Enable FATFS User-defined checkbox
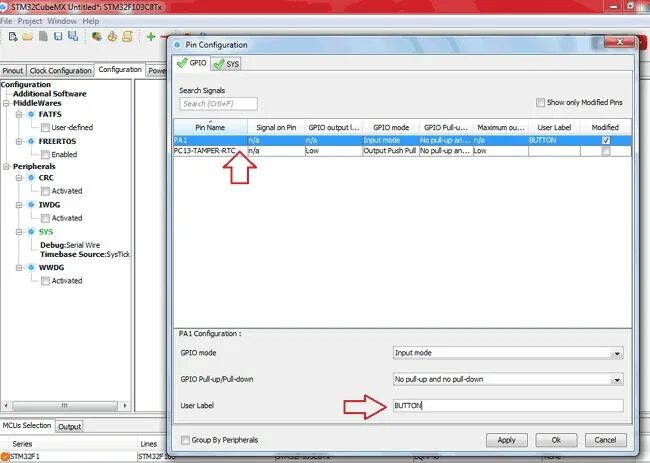This screenshot has height=463, width=650. (x=45, y=127)
